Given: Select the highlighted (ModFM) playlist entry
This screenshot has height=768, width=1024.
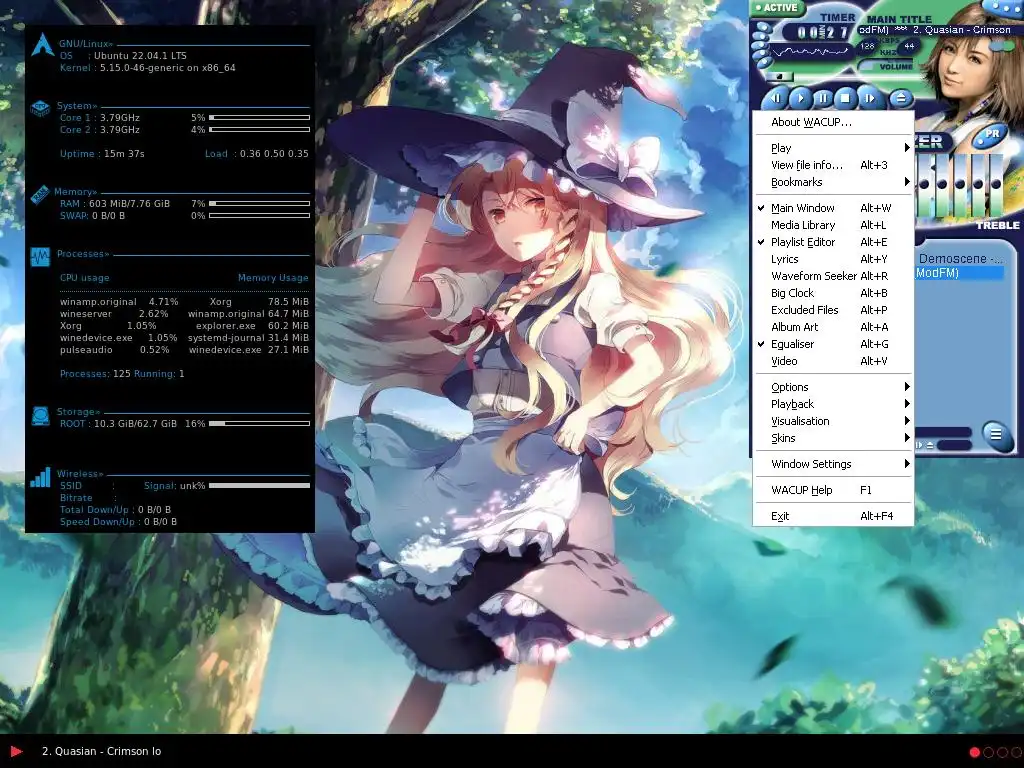Looking at the screenshot, I should (x=959, y=273).
